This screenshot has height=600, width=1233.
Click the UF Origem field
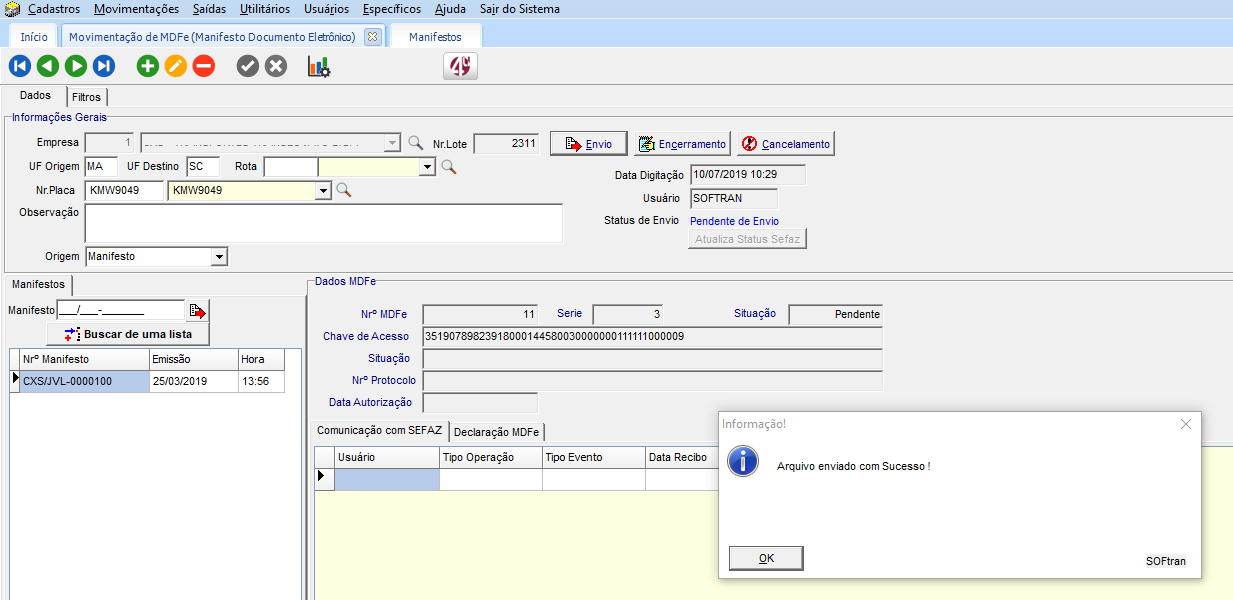[102, 166]
